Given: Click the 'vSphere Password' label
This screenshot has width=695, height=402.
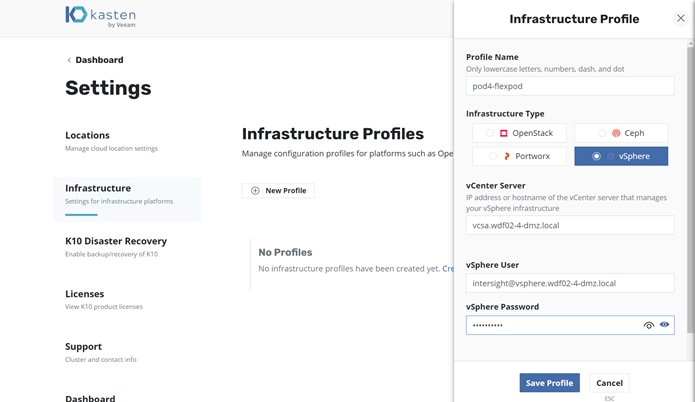Looking at the screenshot, I should click(x=502, y=307).
